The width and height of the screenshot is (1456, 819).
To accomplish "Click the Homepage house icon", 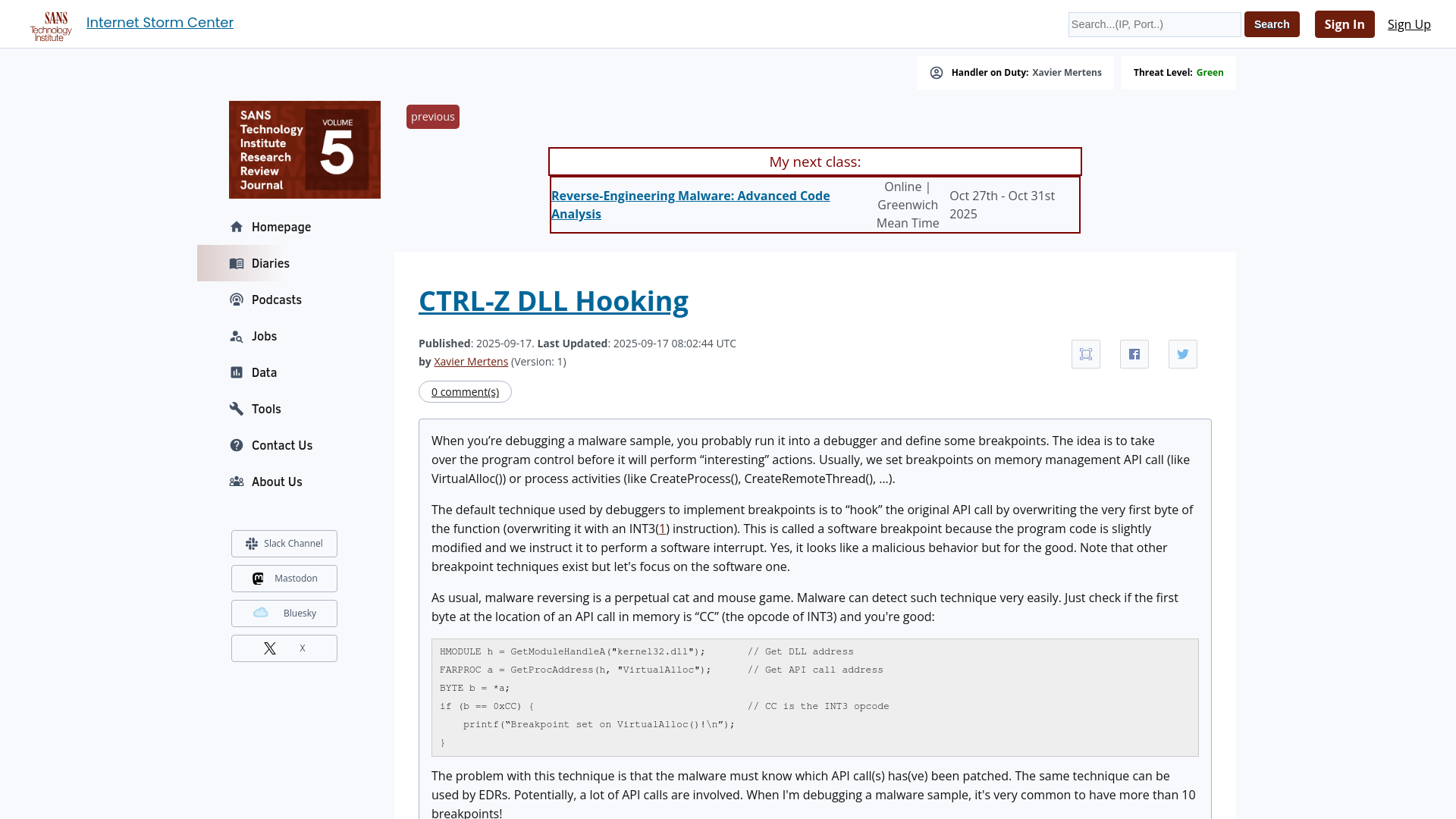I will [237, 227].
